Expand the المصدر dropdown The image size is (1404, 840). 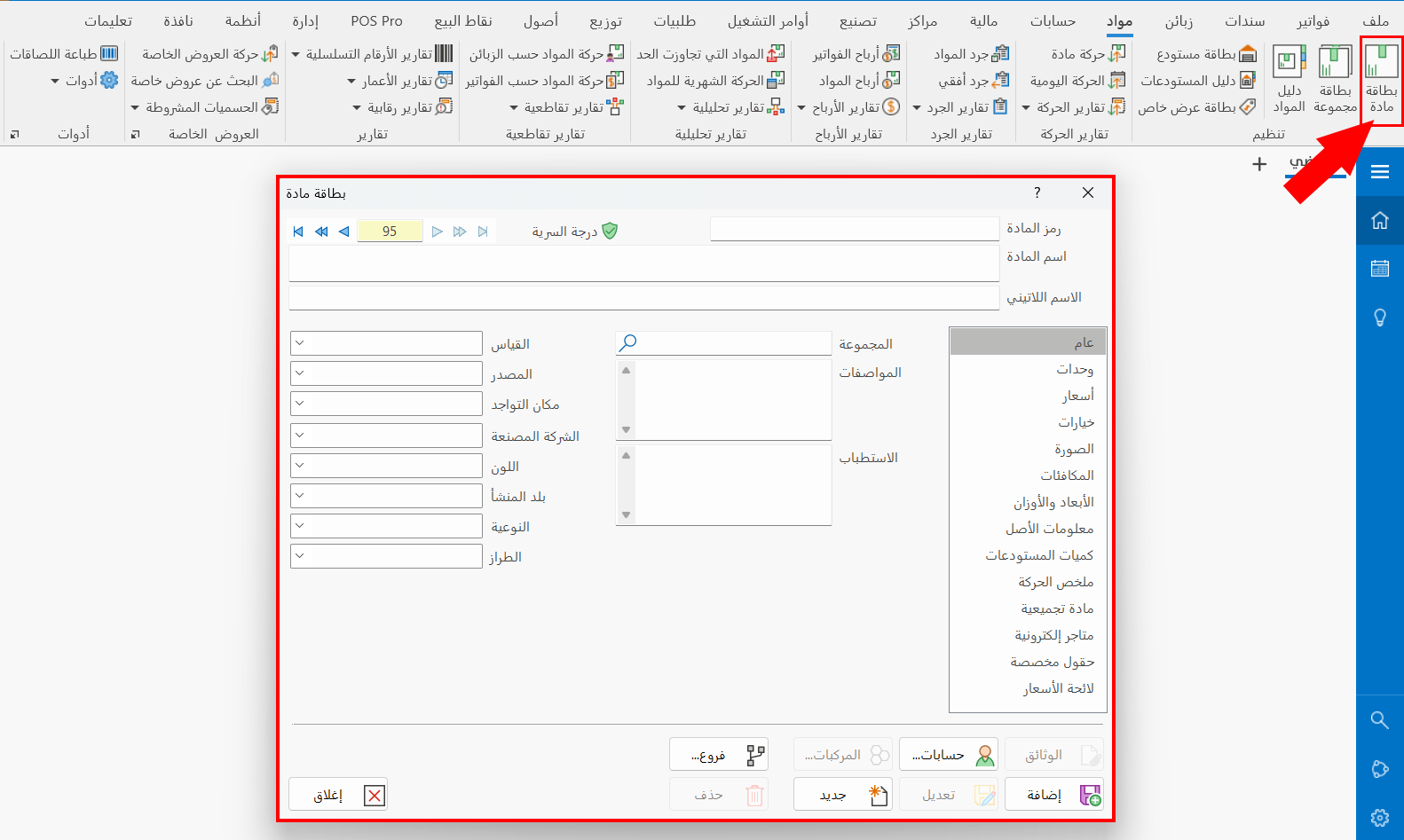click(x=300, y=373)
